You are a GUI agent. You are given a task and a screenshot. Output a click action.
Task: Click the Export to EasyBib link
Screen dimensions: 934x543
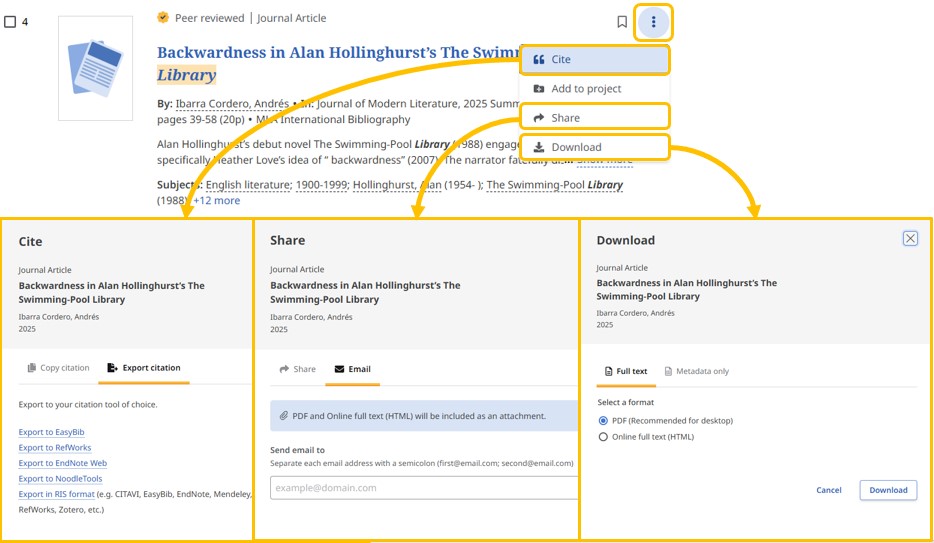[51, 432]
